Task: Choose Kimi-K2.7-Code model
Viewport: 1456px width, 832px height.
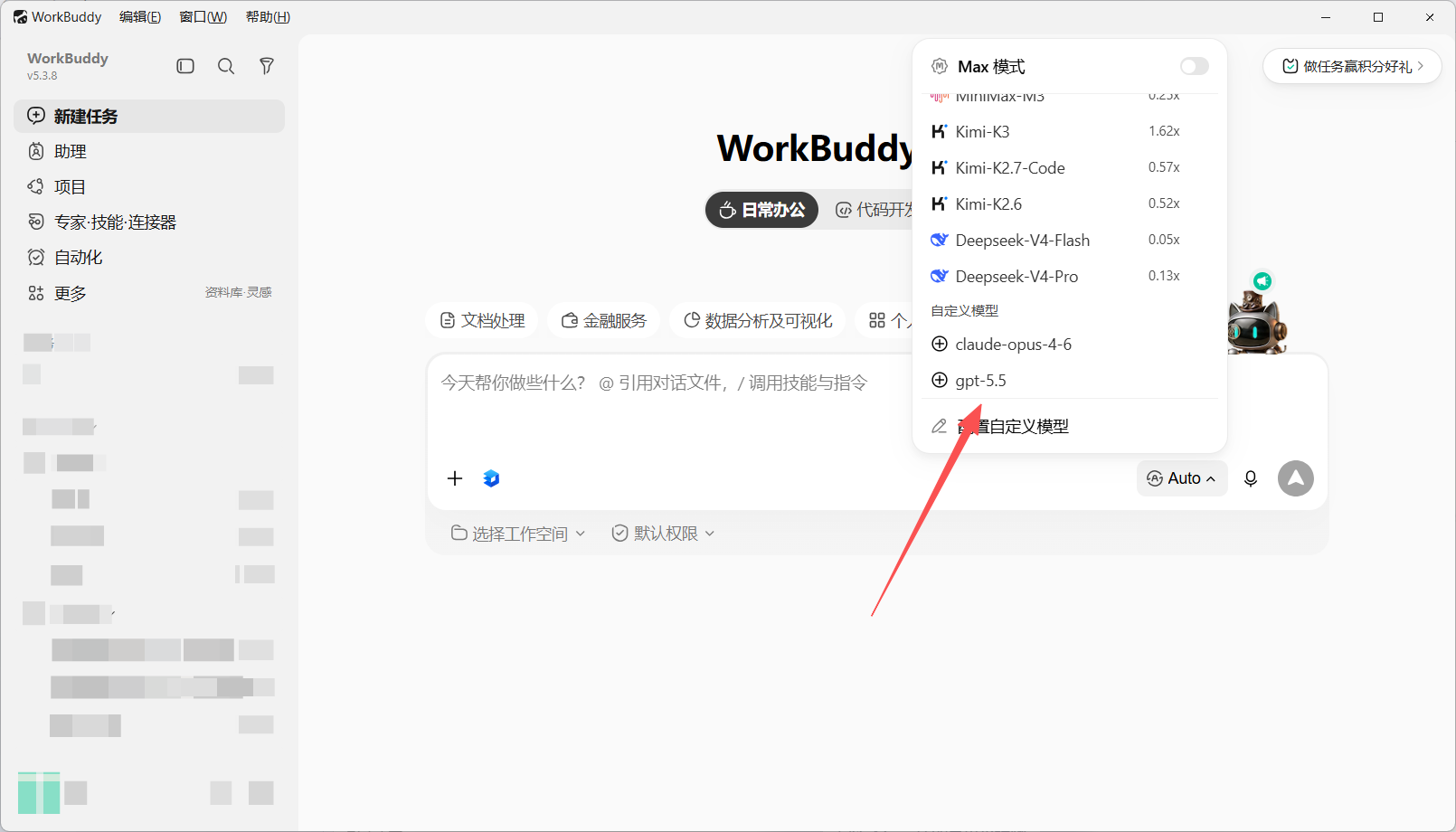Action: click(1070, 167)
